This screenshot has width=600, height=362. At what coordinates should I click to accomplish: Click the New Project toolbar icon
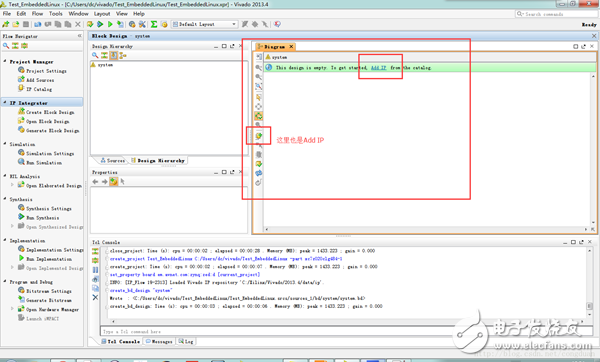click(x=5, y=24)
